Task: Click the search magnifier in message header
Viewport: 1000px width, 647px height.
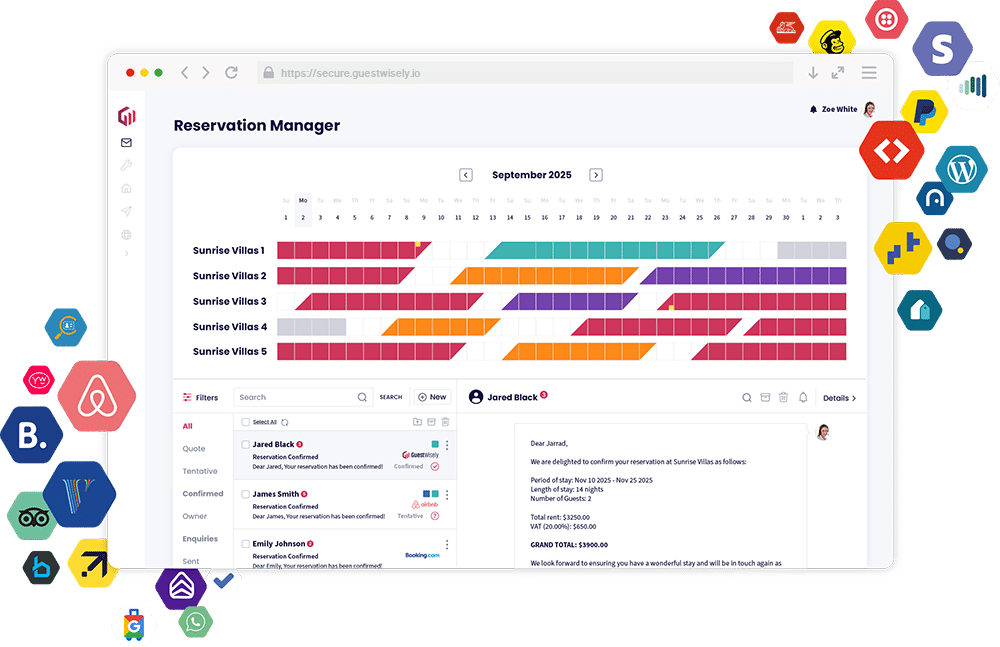Action: pyautogui.click(x=746, y=398)
